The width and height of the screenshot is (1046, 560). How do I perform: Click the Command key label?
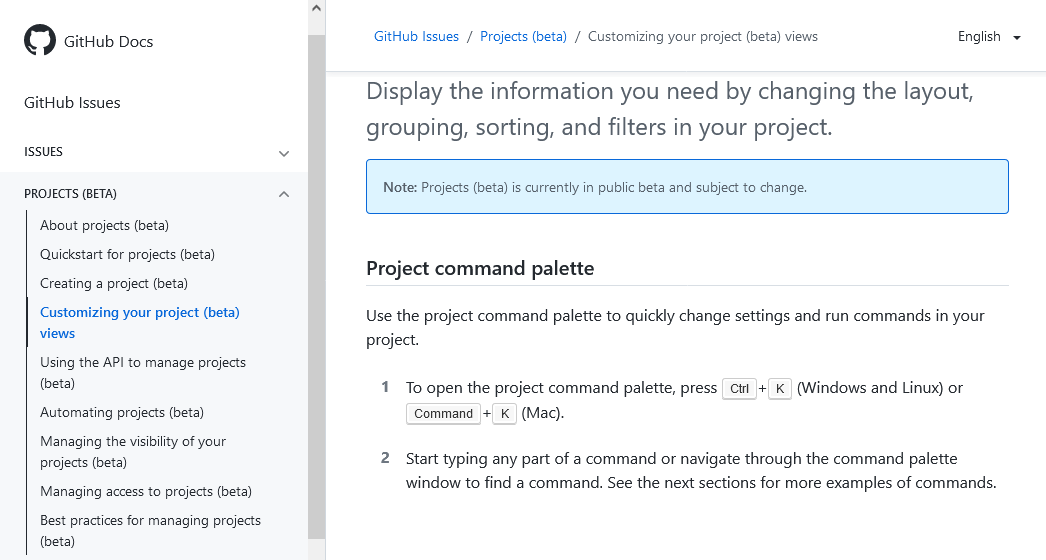tap(444, 414)
